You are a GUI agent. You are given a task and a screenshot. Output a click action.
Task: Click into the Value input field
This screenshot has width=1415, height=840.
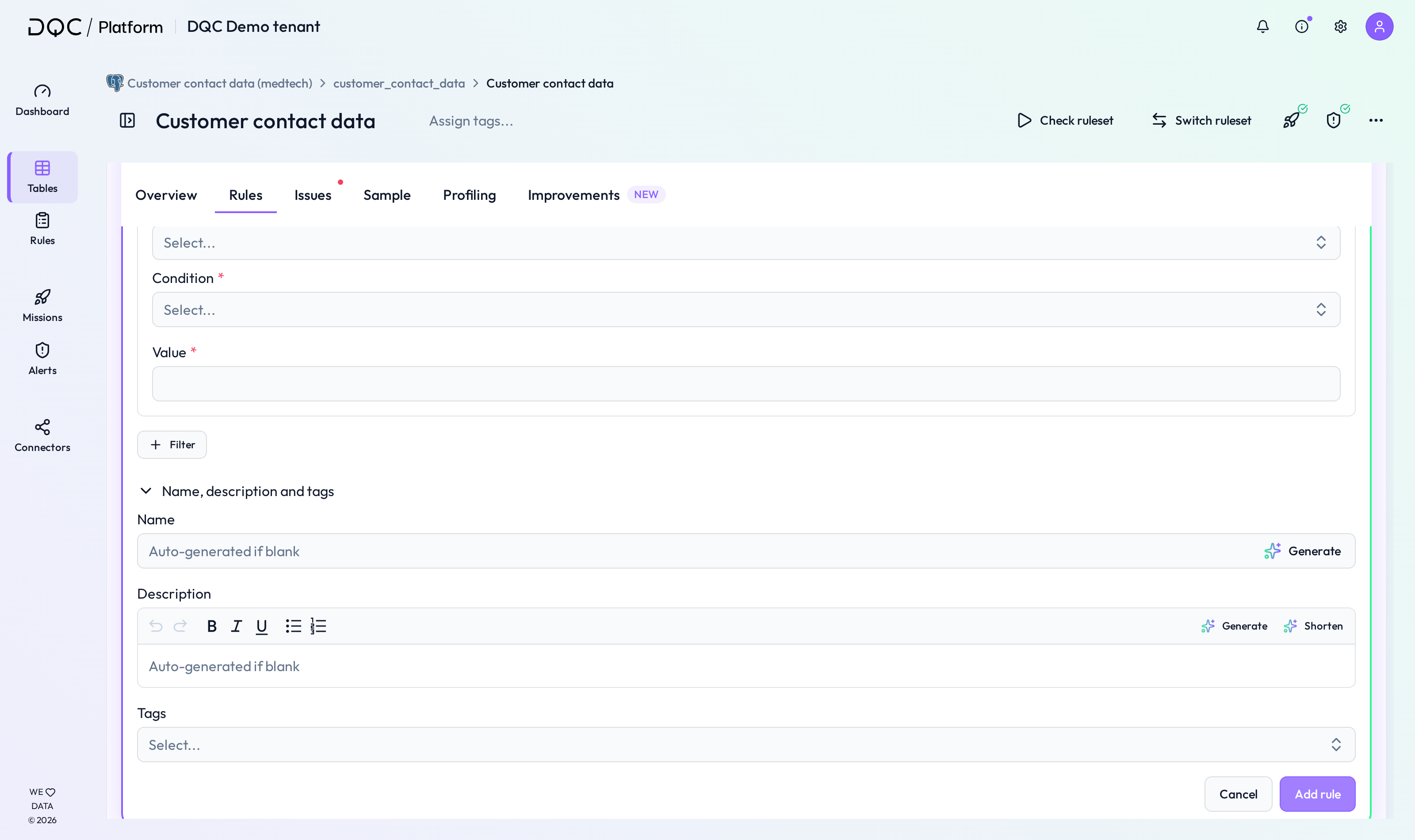[x=746, y=384]
